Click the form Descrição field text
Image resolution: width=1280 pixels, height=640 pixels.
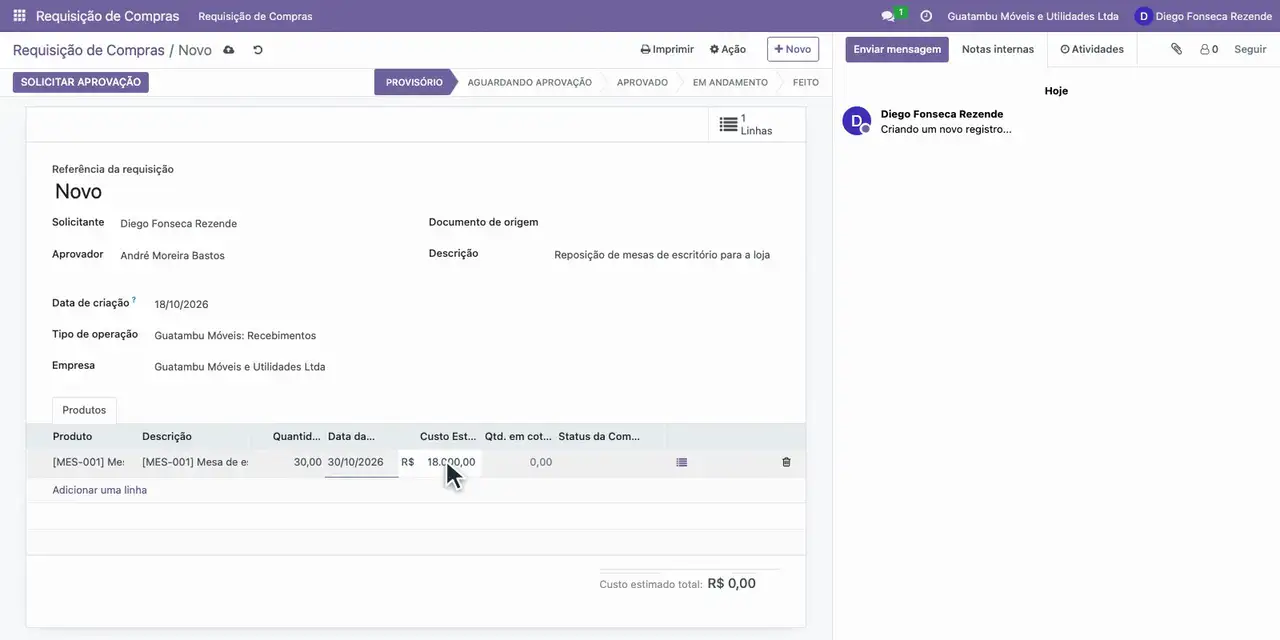click(x=662, y=255)
